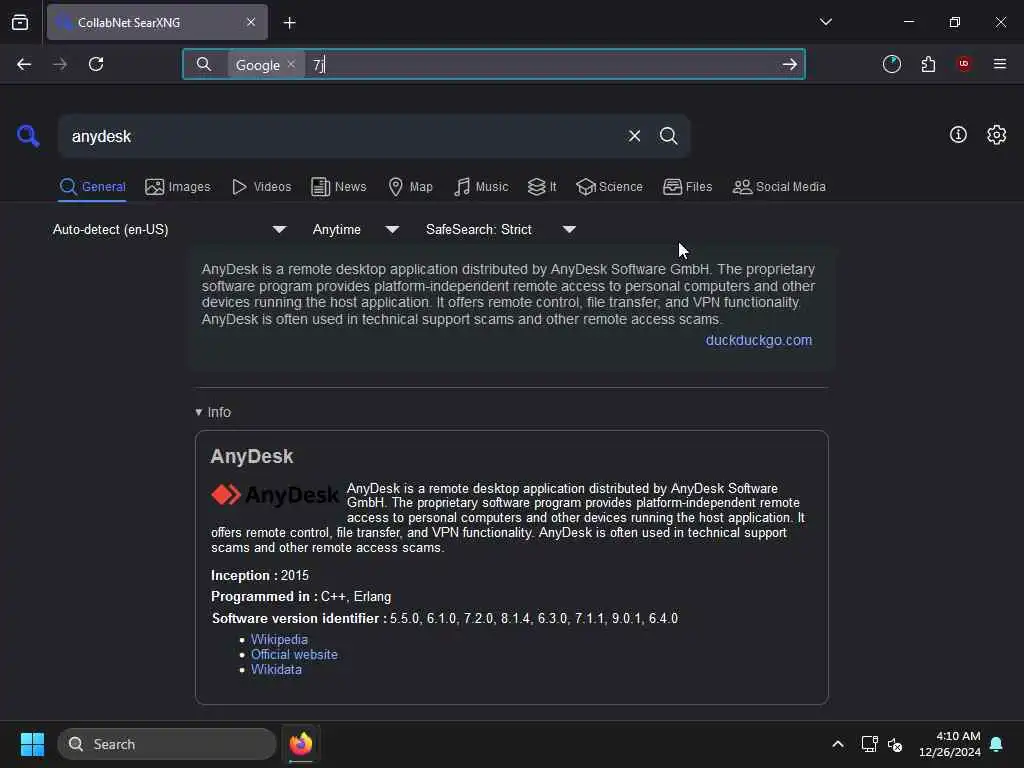Show hidden system tray icons
This screenshot has width=1024, height=768.
pos(837,744)
